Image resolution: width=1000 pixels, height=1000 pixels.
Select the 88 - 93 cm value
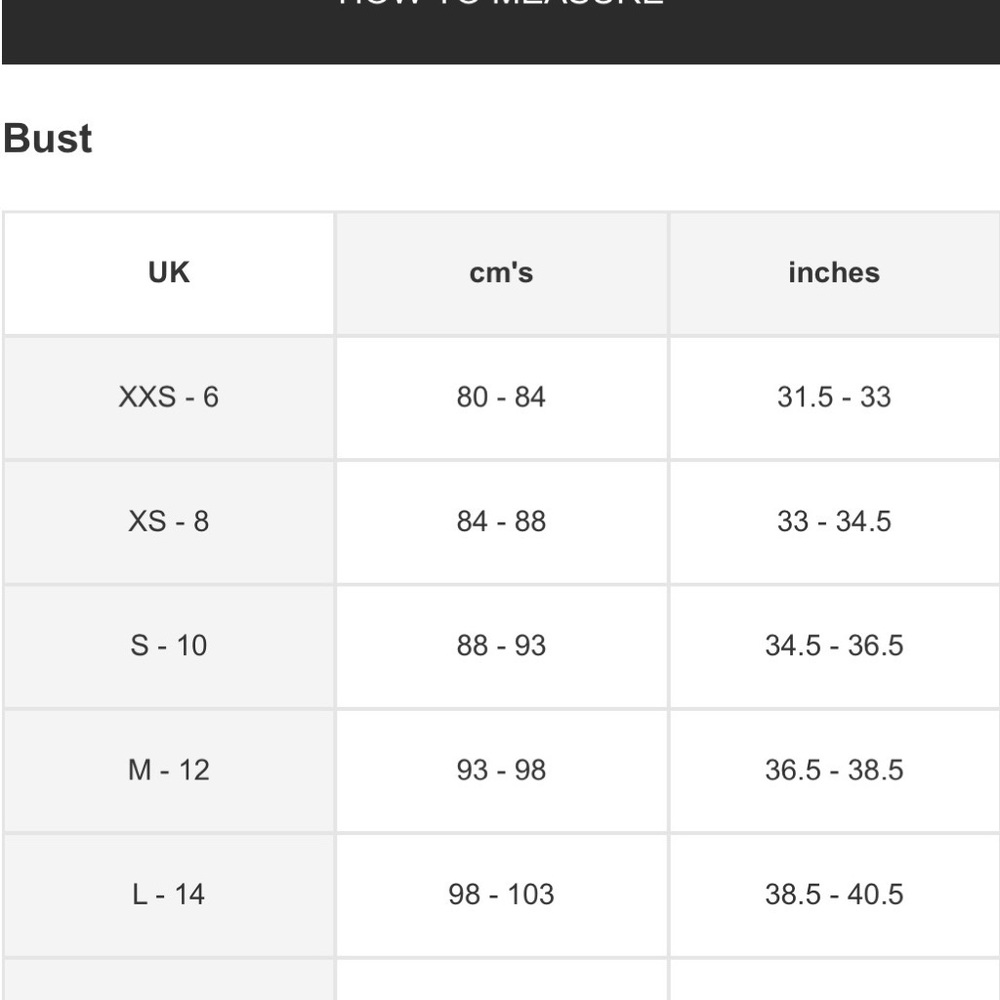(501, 645)
